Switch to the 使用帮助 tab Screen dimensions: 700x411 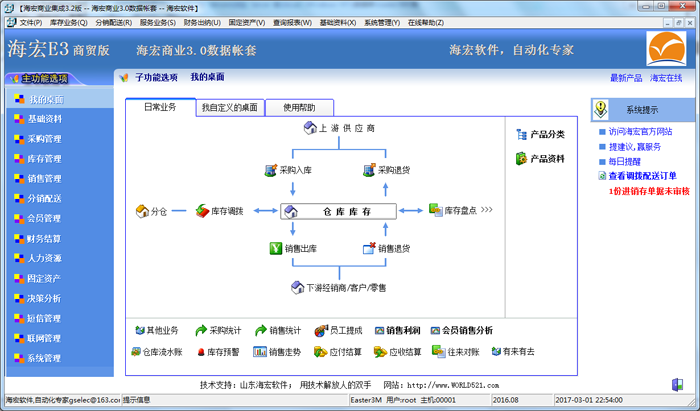click(299, 108)
